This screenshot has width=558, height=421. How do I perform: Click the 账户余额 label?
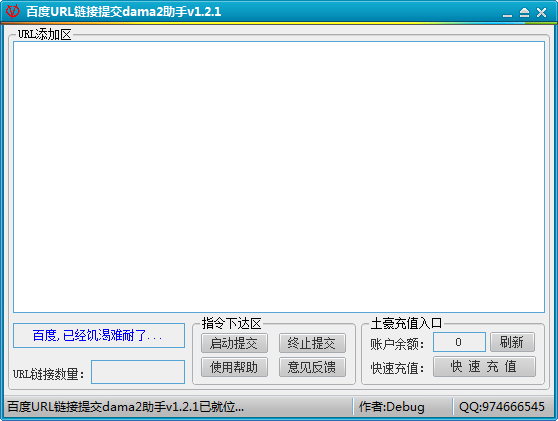[397, 344]
